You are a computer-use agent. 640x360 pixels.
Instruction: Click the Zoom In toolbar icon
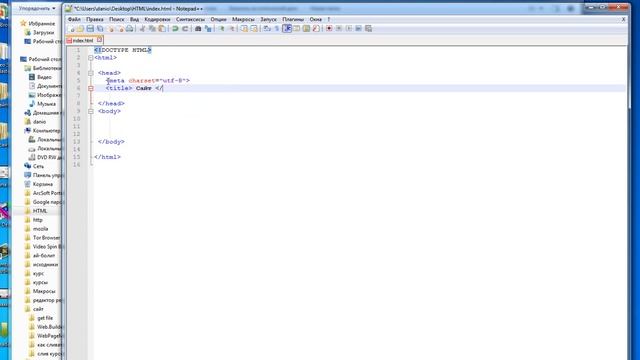point(221,29)
